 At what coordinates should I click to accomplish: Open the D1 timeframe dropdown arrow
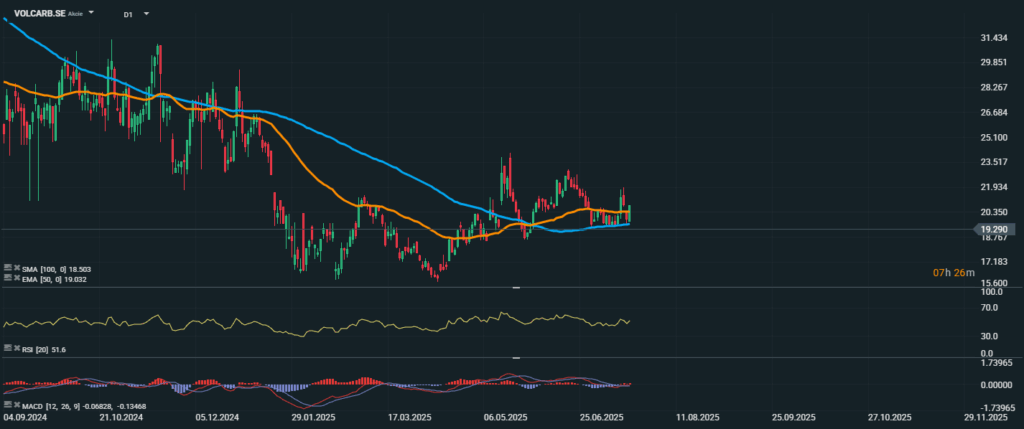[146, 15]
